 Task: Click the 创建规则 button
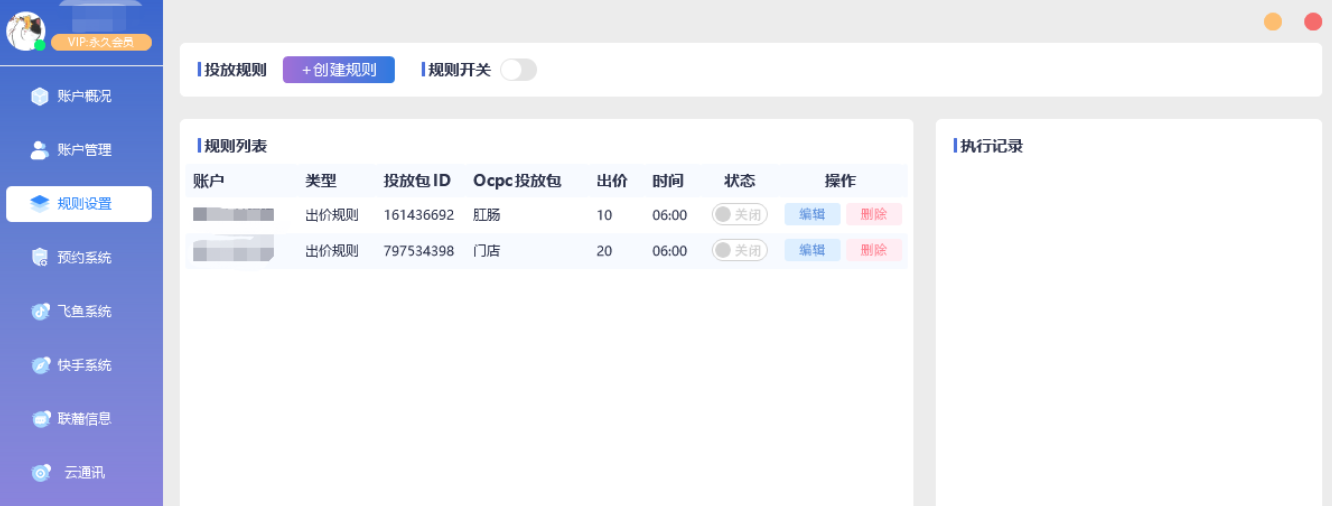point(339,70)
